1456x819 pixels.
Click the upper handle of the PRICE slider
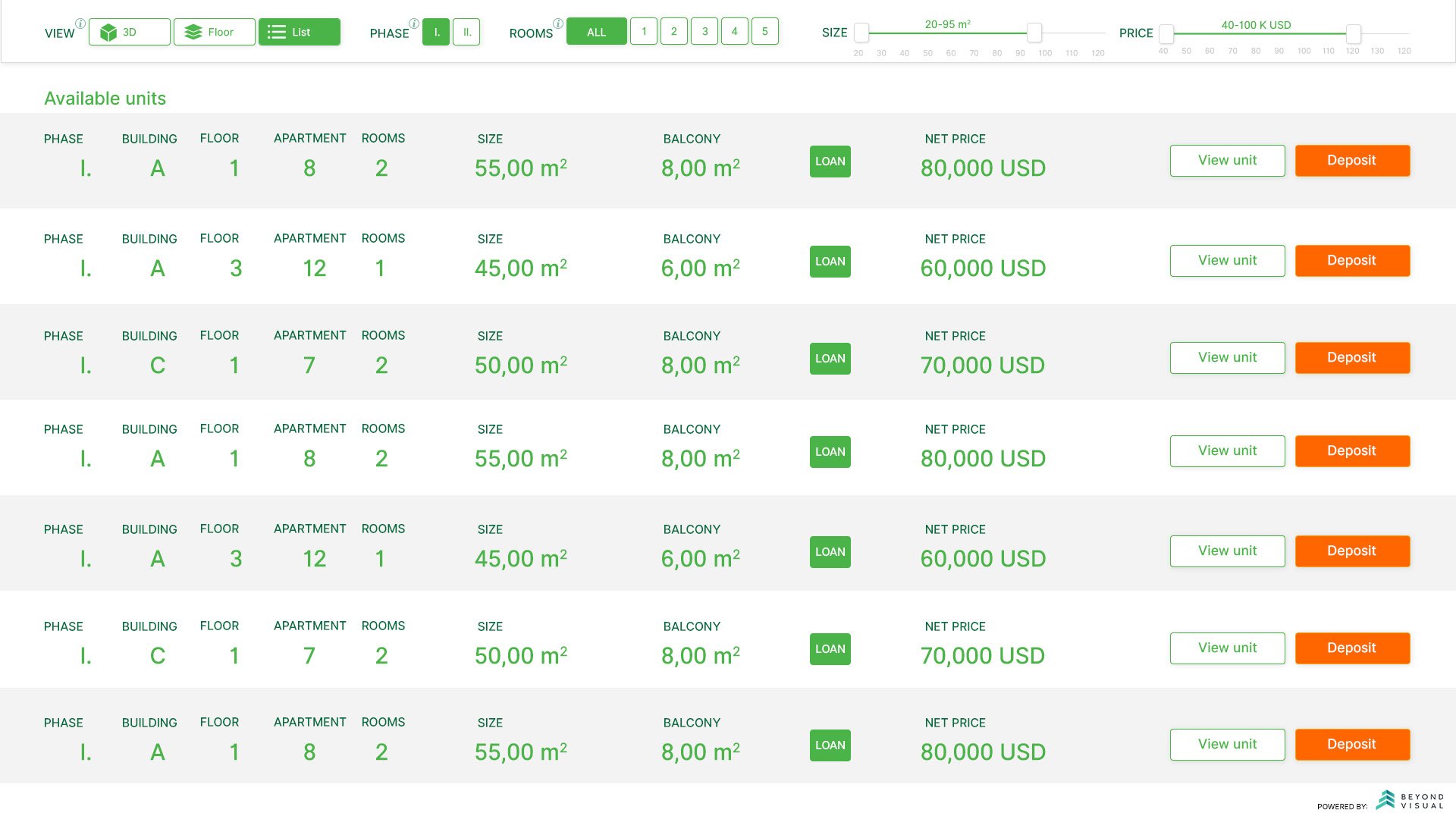[1353, 33]
